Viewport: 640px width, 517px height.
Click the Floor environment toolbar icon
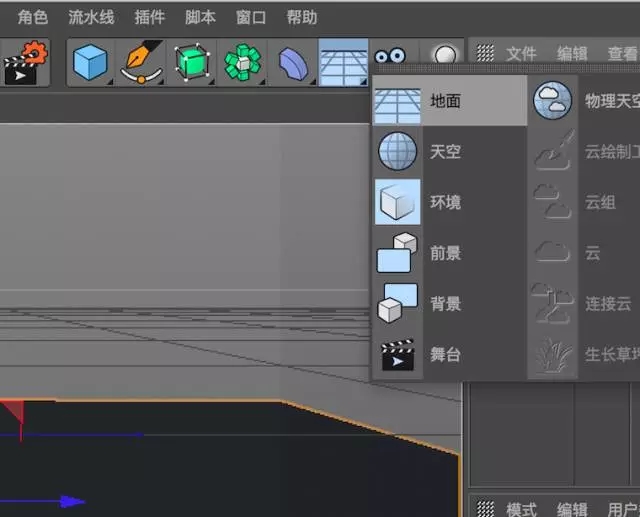343,62
